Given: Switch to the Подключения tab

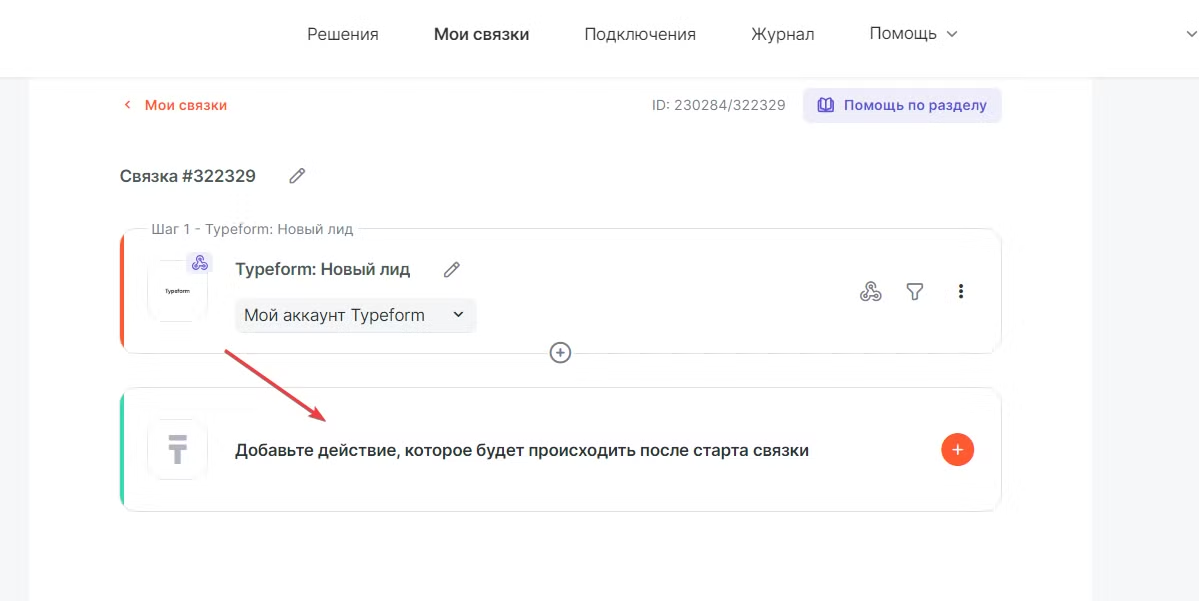Looking at the screenshot, I should (x=640, y=34).
